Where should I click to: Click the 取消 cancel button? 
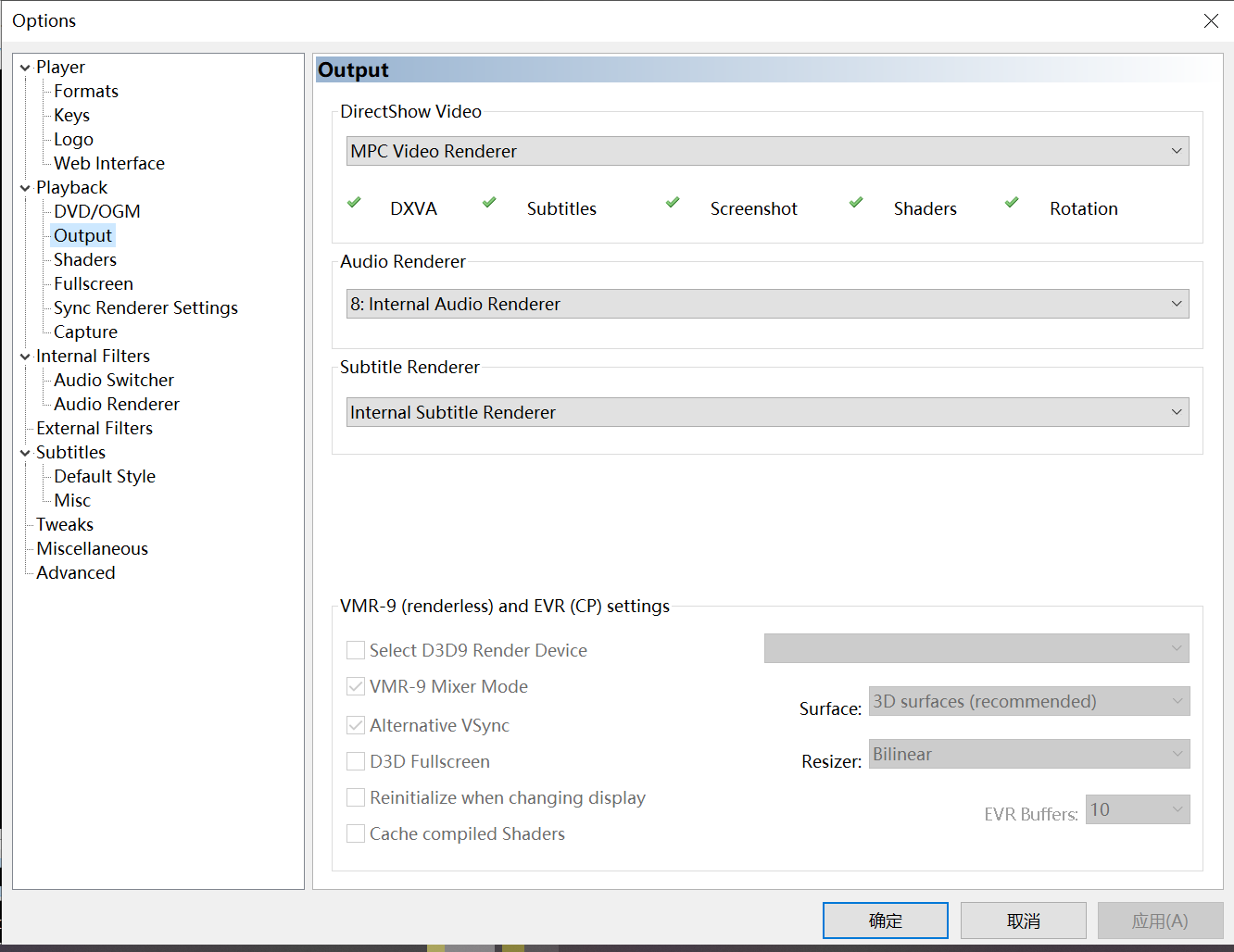click(1023, 920)
